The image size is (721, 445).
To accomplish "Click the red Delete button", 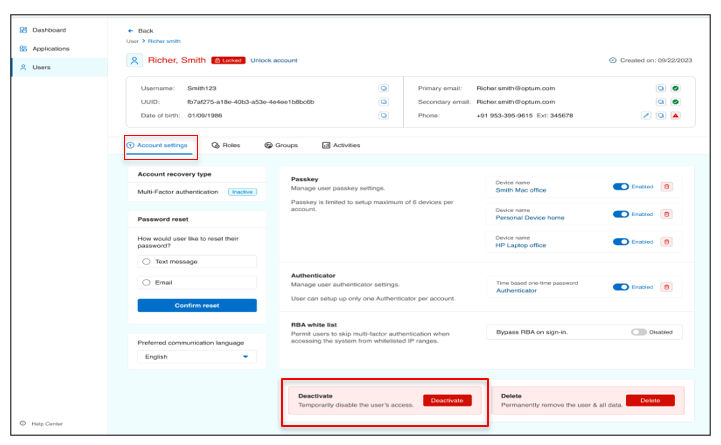I will pos(650,400).
